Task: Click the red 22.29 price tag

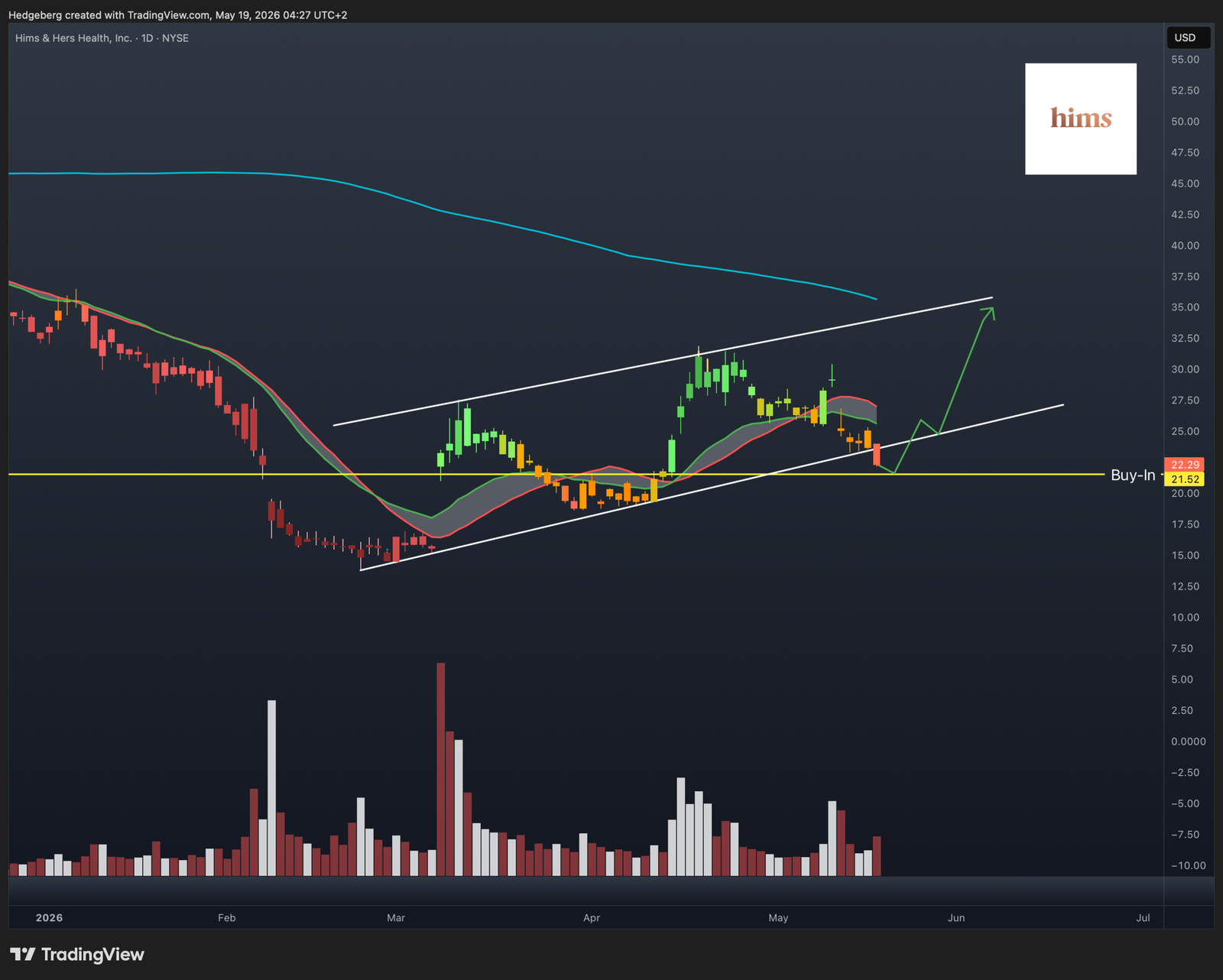Action: [1184, 465]
